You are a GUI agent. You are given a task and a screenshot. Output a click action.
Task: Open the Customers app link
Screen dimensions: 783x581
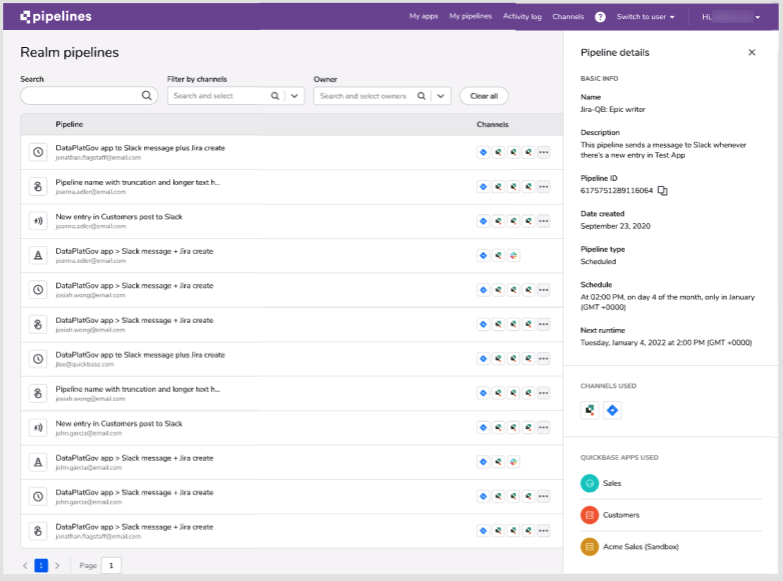(x=621, y=515)
